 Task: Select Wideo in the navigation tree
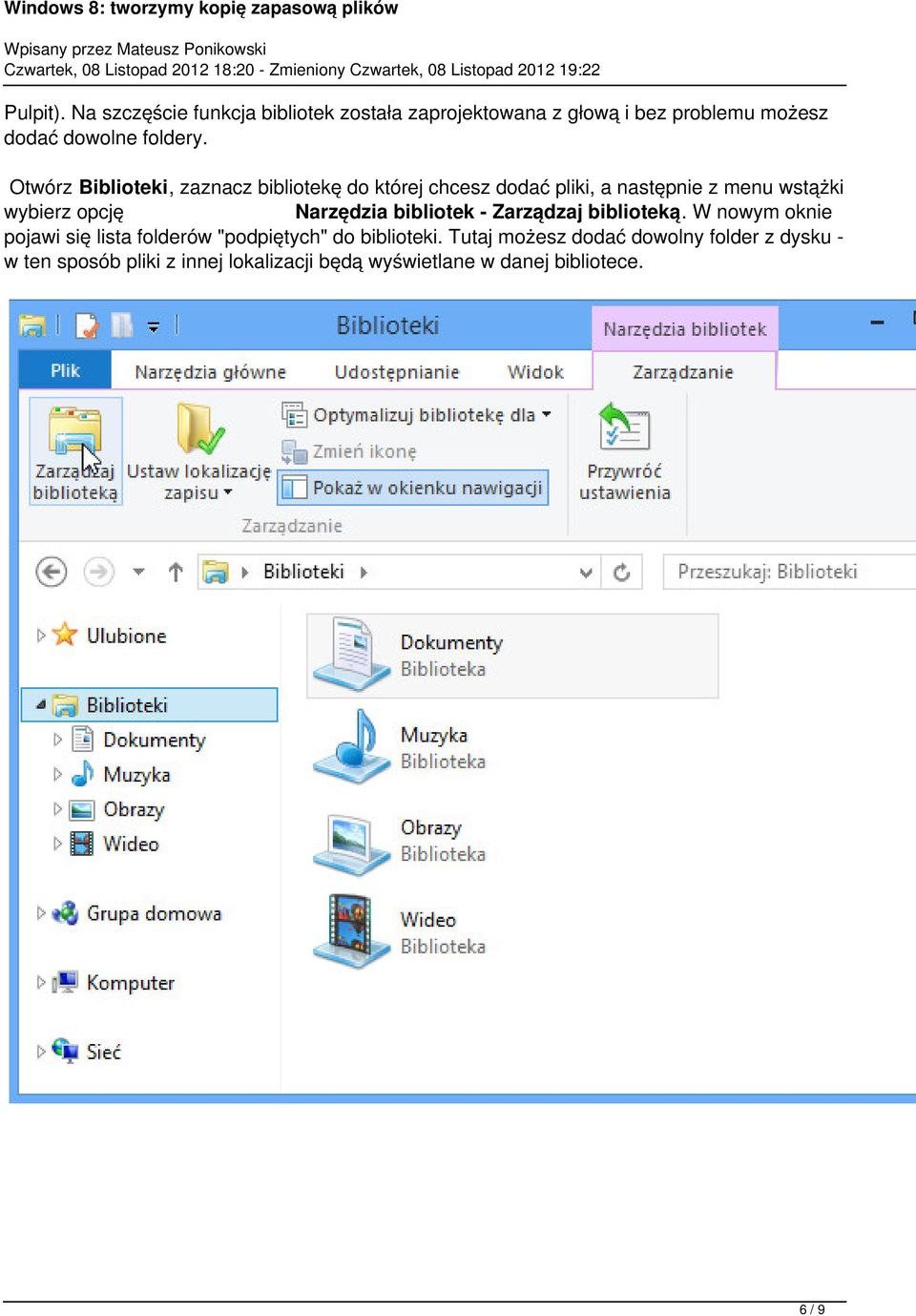[130, 844]
